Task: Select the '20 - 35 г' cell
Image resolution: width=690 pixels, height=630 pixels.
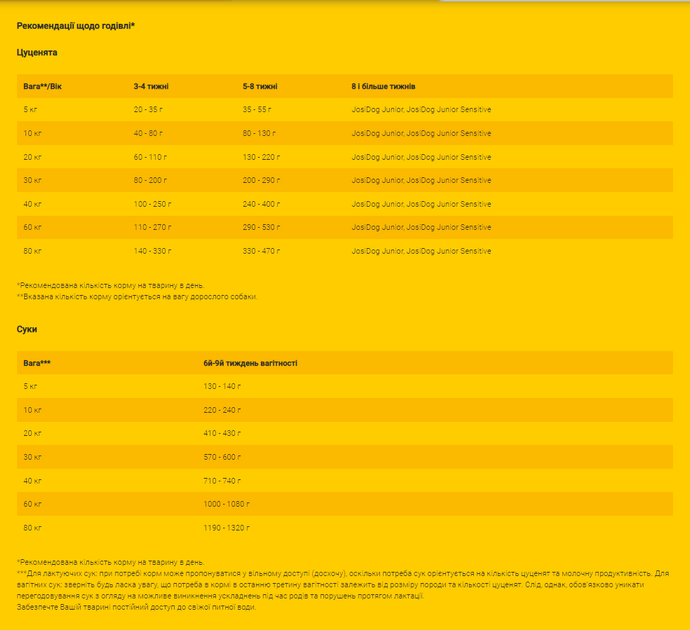Action: coord(148,110)
